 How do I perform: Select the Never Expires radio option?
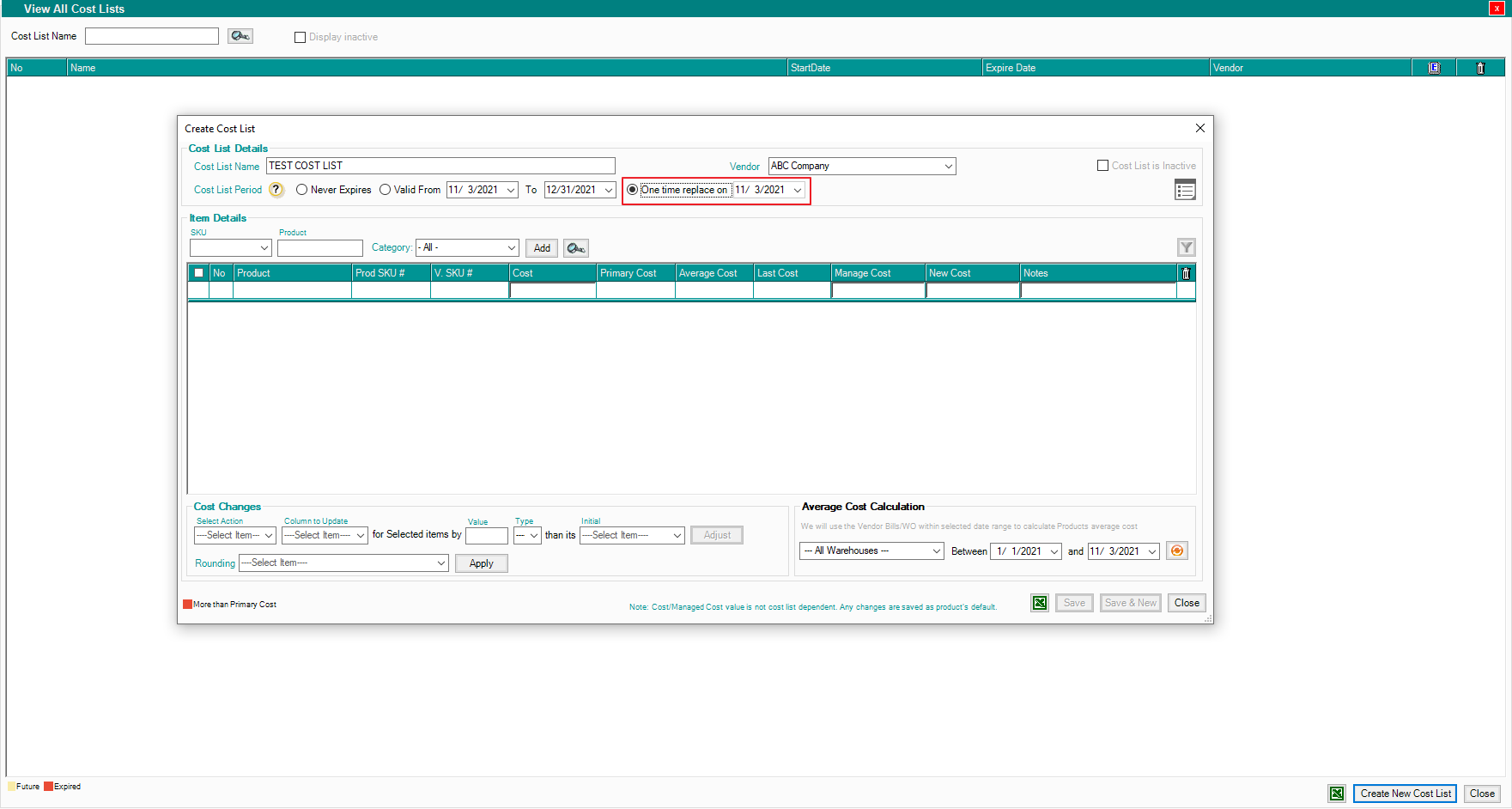tap(302, 190)
